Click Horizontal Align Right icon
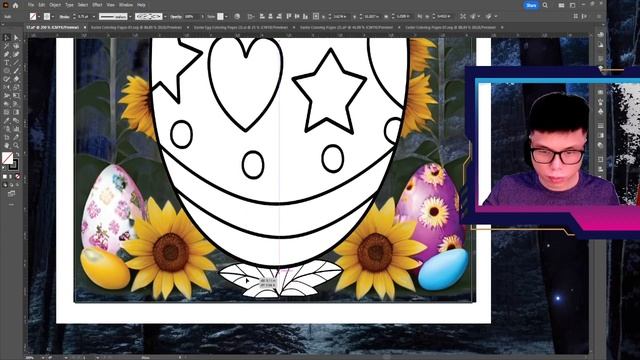Screen dimensions: 640x360 [x=279, y=16]
